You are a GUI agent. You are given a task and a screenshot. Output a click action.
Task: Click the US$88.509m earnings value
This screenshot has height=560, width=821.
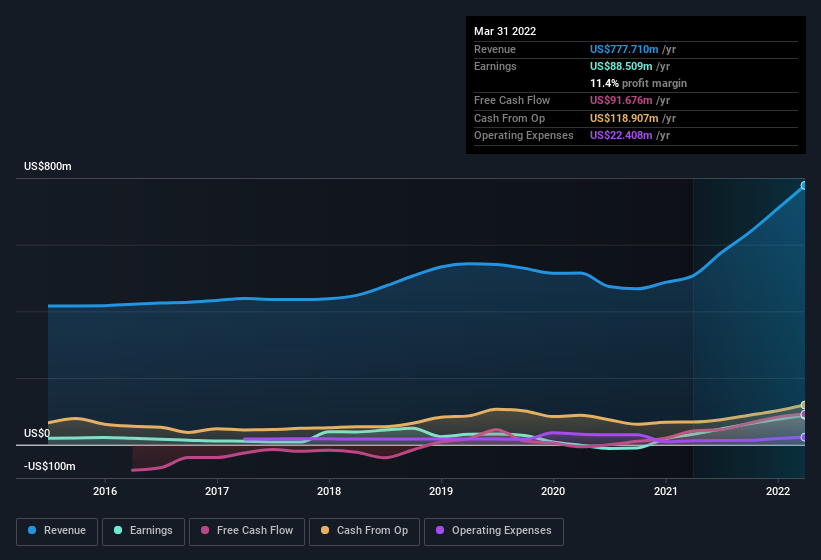tap(621, 66)
